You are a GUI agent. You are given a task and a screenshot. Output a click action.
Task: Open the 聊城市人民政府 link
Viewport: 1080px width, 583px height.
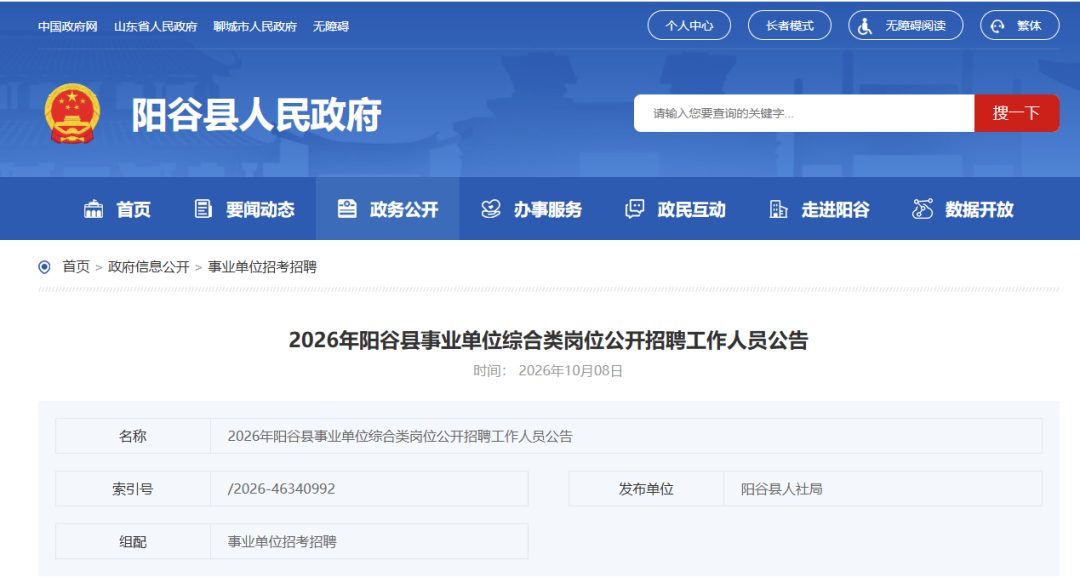pos(255,26)
